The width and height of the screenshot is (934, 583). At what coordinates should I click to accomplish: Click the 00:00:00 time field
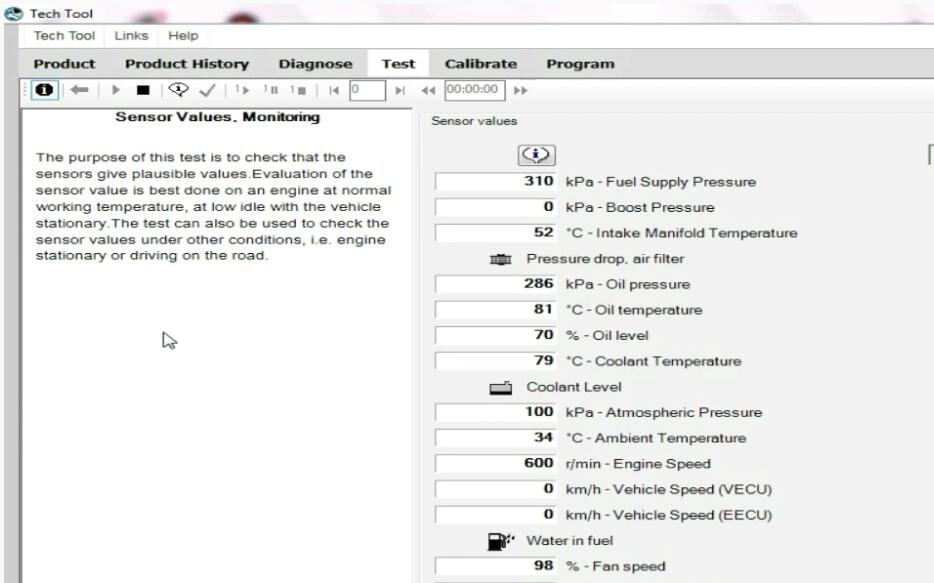(x=475, y=90)
